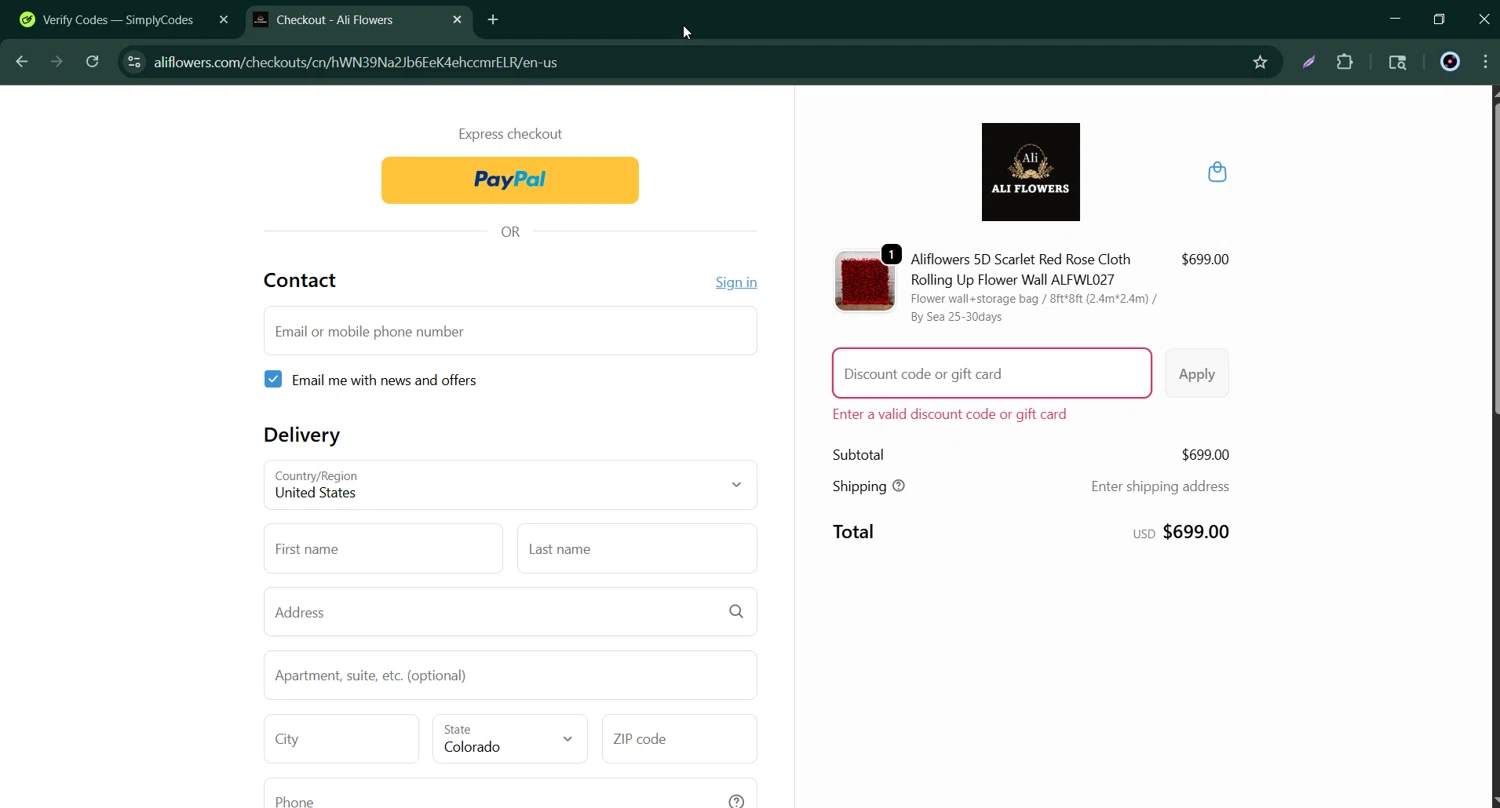Pay with PayPal express checkout
This screenshot has width=1500, height=808.
pos(510,180)
